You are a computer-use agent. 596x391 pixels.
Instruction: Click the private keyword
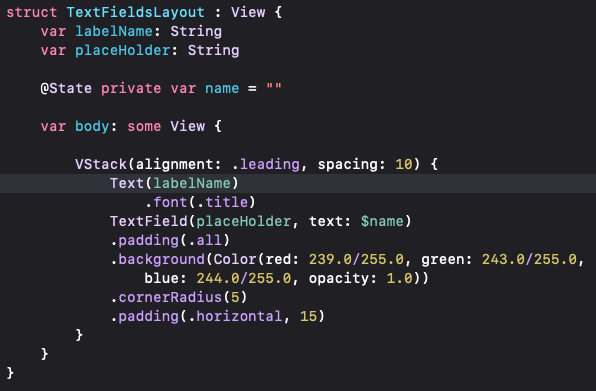(x=131, y=89)
